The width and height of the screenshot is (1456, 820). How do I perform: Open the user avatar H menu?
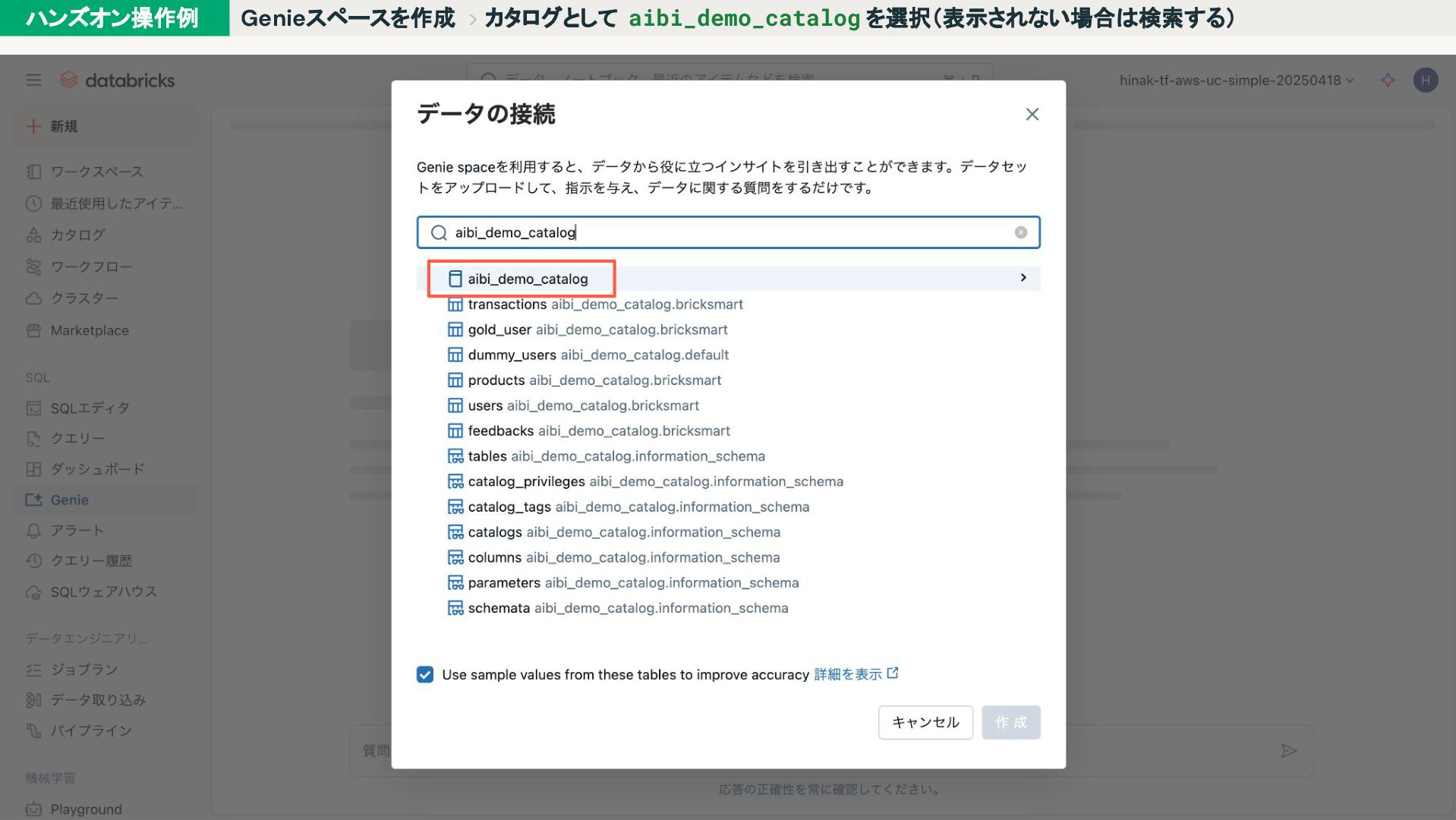1425,80
